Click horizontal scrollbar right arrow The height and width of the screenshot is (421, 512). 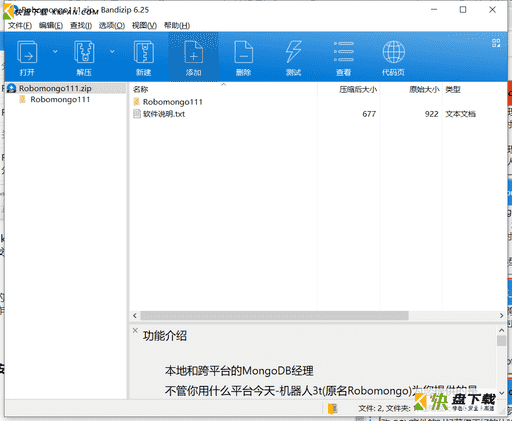point(502,315)
